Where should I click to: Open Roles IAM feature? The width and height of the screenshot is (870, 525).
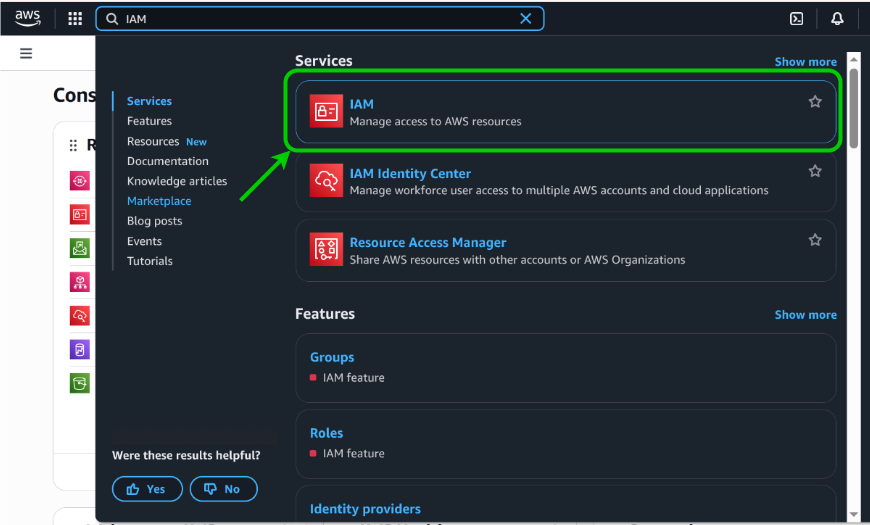click(x=326, y=433)
